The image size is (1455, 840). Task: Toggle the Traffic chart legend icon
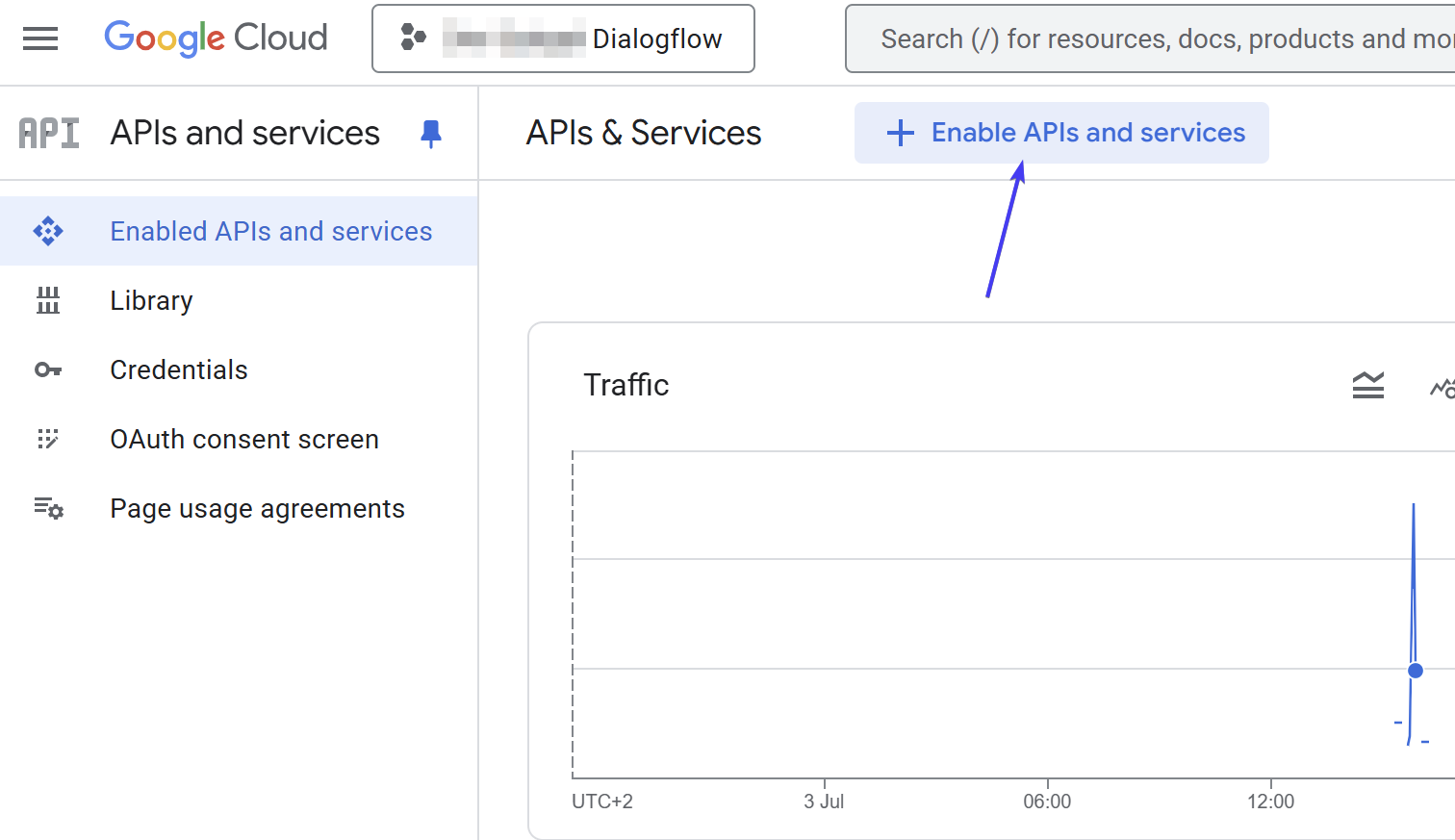click(1367, 386)
